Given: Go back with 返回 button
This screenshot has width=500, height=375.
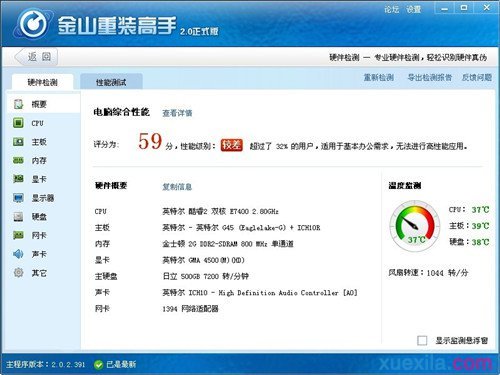Looking at the screenshot, I should (36, 57).
